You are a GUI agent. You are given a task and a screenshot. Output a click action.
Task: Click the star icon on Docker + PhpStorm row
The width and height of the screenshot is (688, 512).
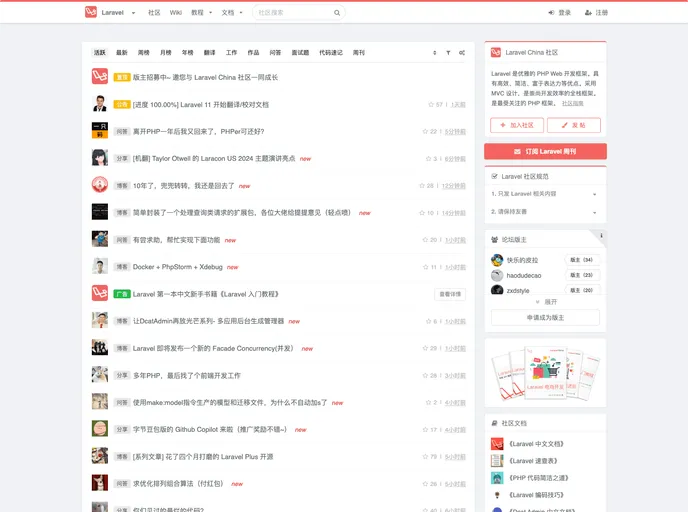(x=425, y=267)
